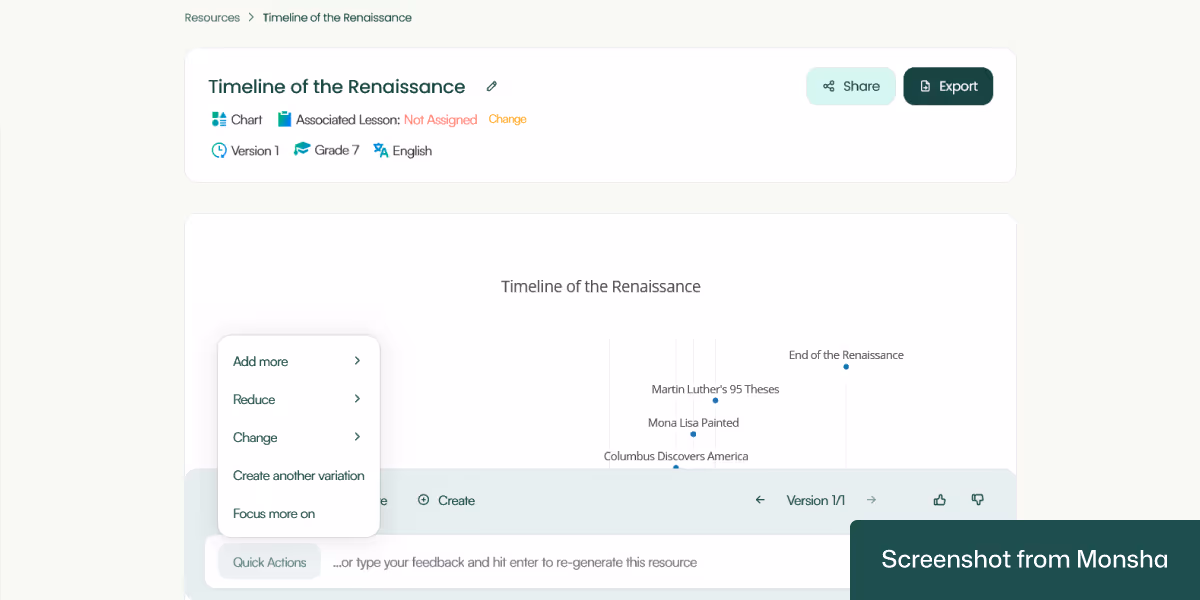The width and height of the screenshot is (1200, 600).
Task: Click the Version 1 clock icon
Action: (219, 150)
